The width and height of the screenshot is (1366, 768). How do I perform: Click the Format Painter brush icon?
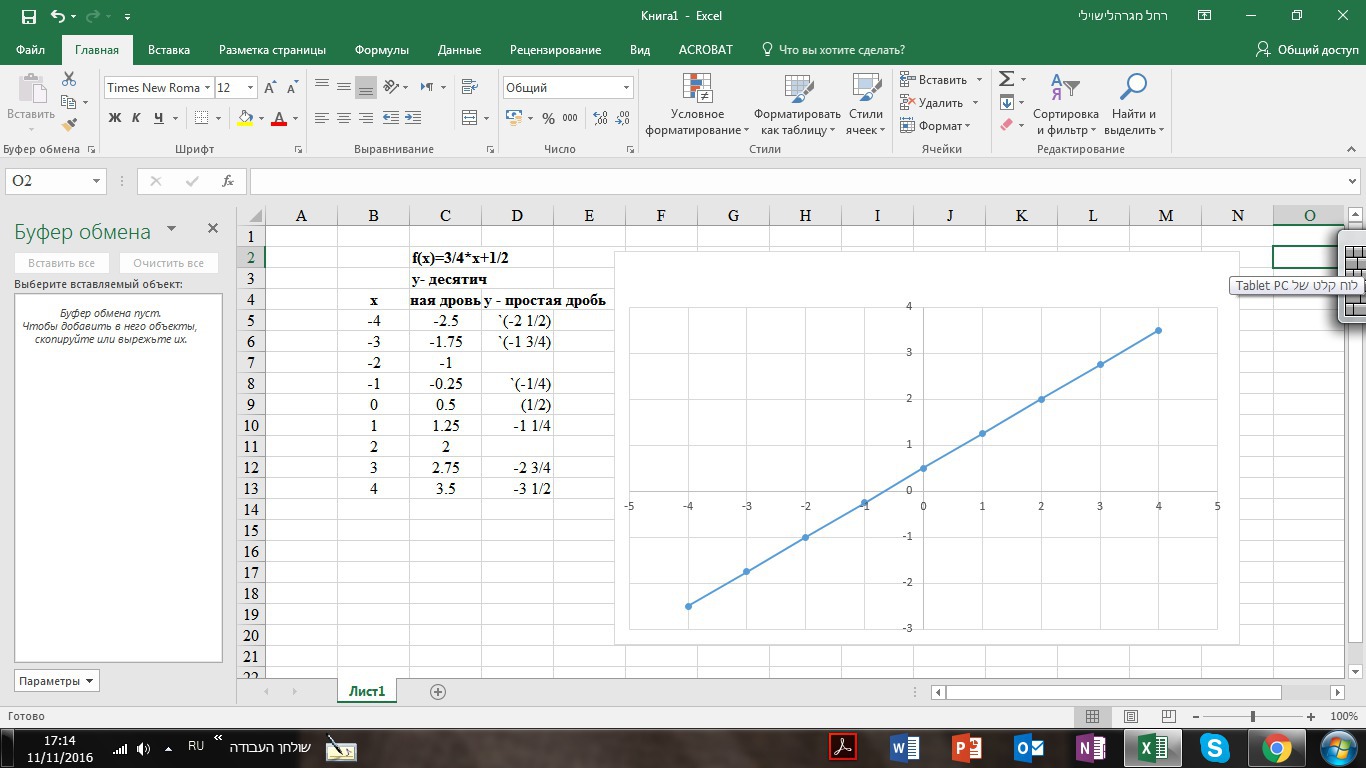point(69,125)
